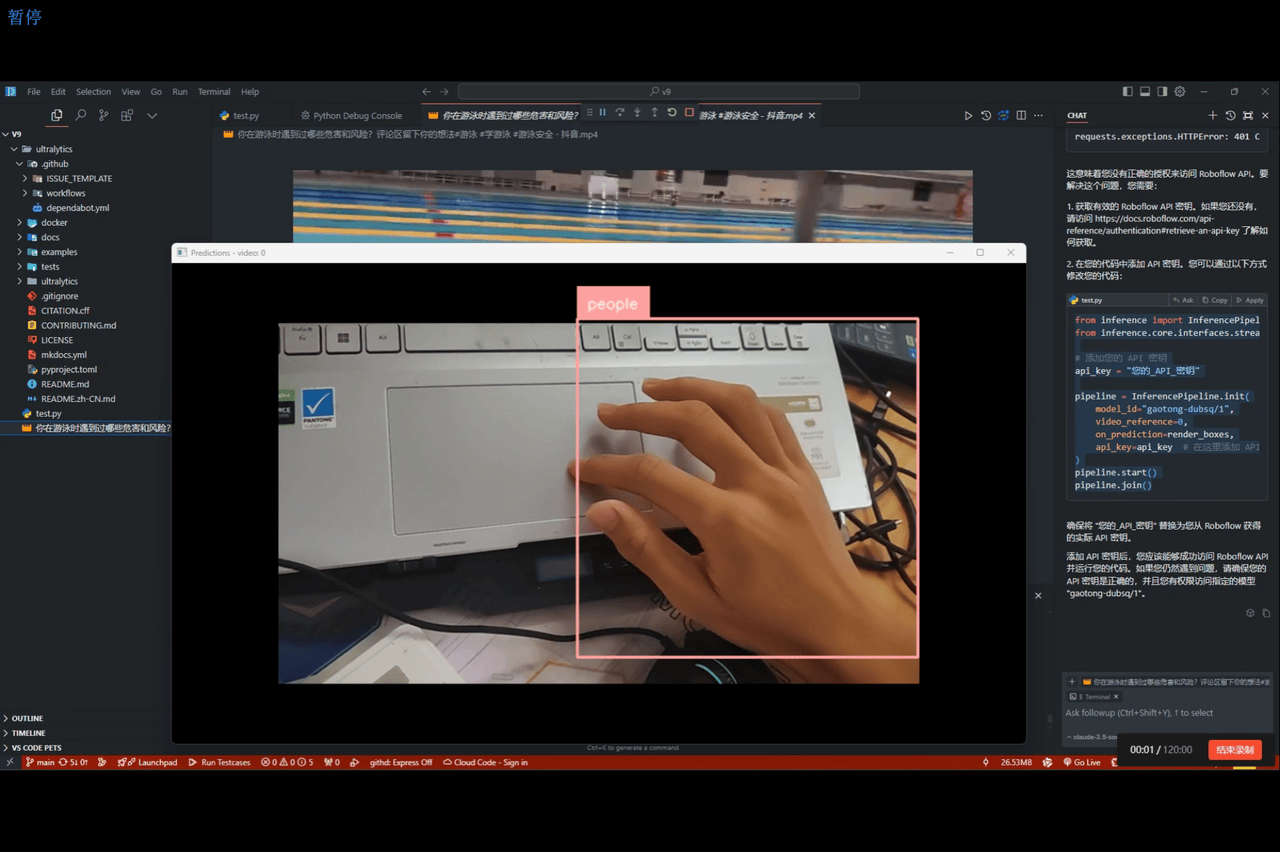The height and width of the screenshot is (852, 1280).
Task: Toggle githd Express Off in status bar
Action: pyautogui.click(x=400, y=762)
